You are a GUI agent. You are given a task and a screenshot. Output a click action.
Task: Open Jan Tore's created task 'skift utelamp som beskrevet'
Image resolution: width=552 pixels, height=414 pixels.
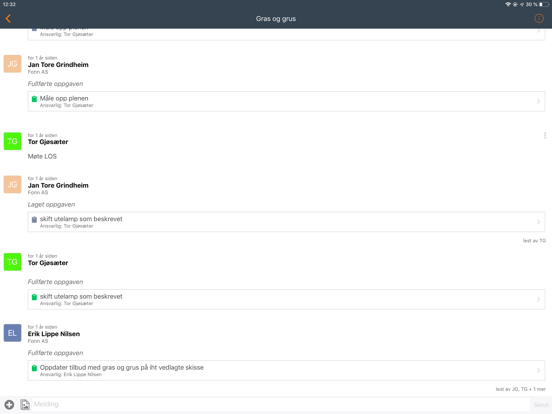(x=286, y=222)
